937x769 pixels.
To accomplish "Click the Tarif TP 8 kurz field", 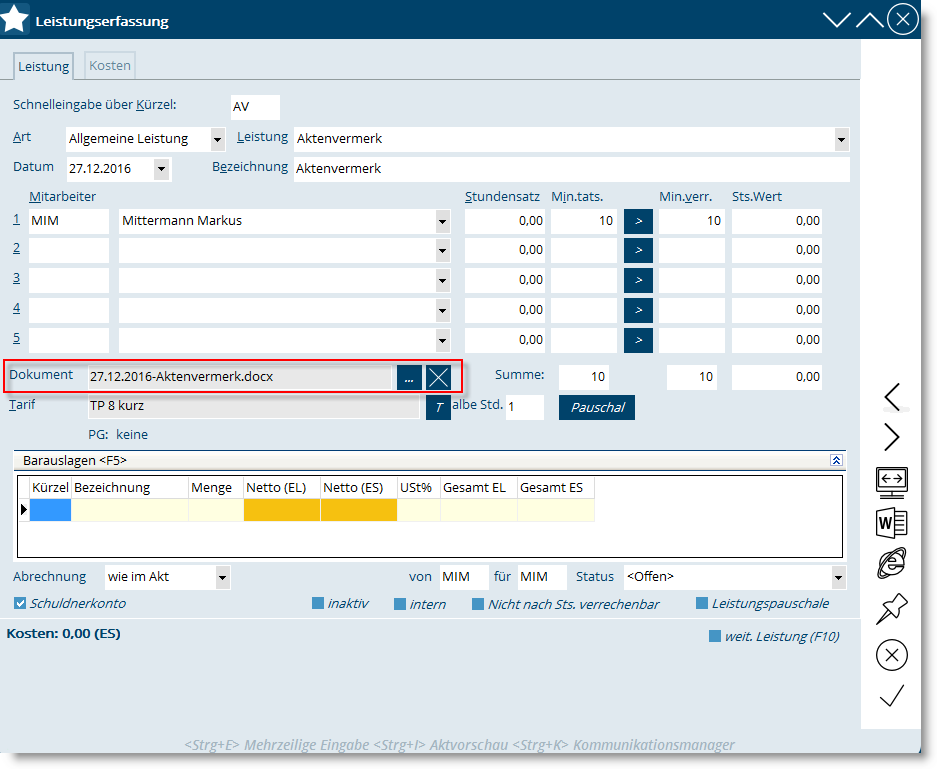I will tap(253, 407).
